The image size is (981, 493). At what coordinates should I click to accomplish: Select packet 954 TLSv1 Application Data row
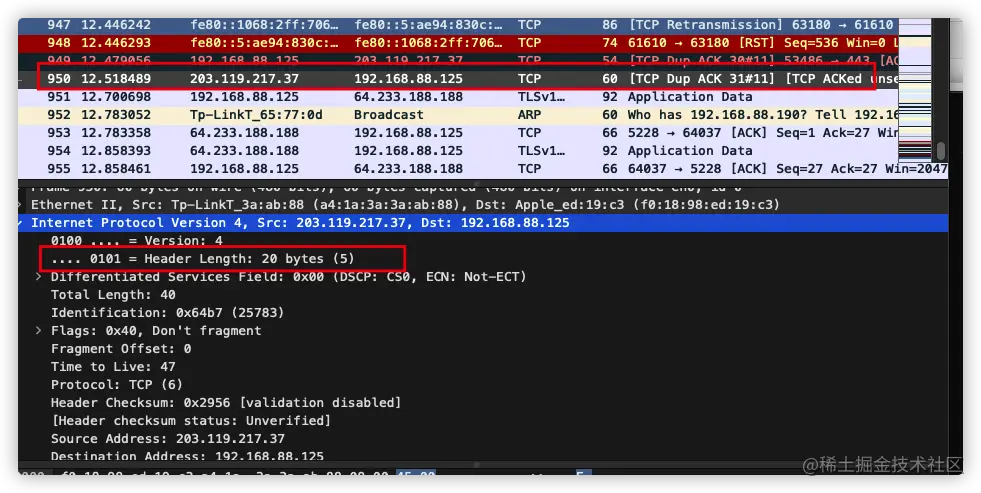tap(458, 151)
